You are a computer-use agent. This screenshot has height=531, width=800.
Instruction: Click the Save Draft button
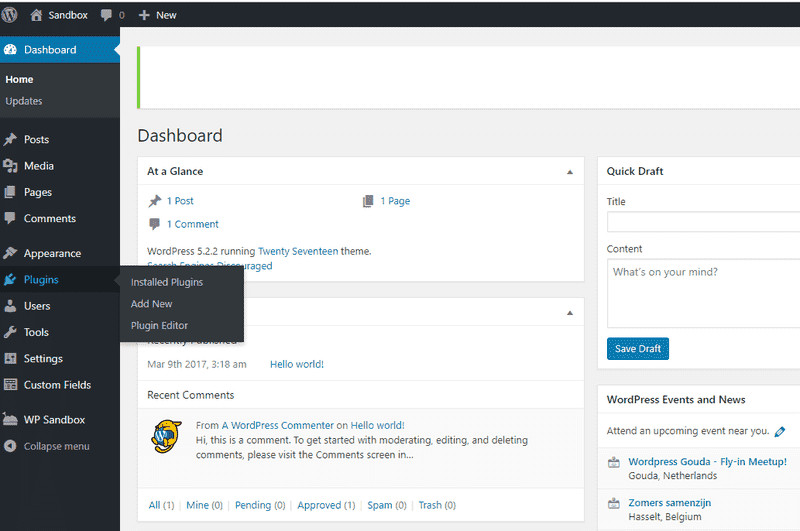pyautogui.click(x=638, y=348)
